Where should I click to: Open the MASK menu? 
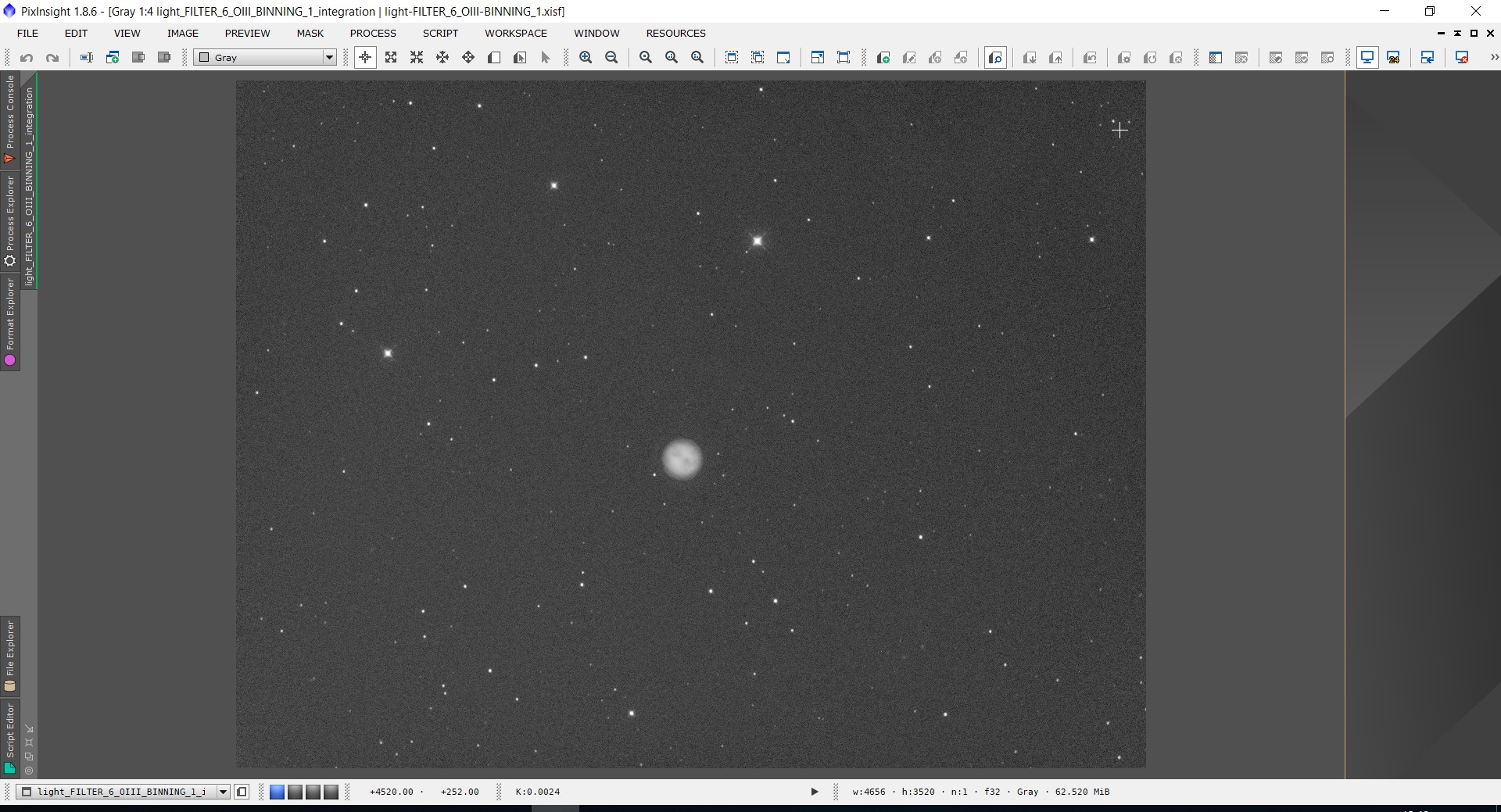pos(310,33)
